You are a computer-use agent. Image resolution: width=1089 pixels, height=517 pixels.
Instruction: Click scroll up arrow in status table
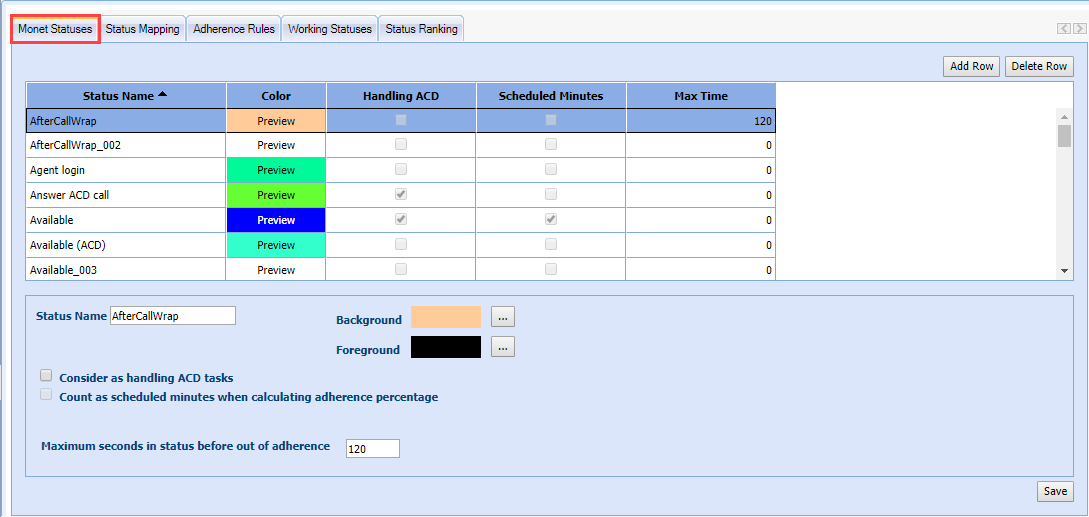point(1064,115)
